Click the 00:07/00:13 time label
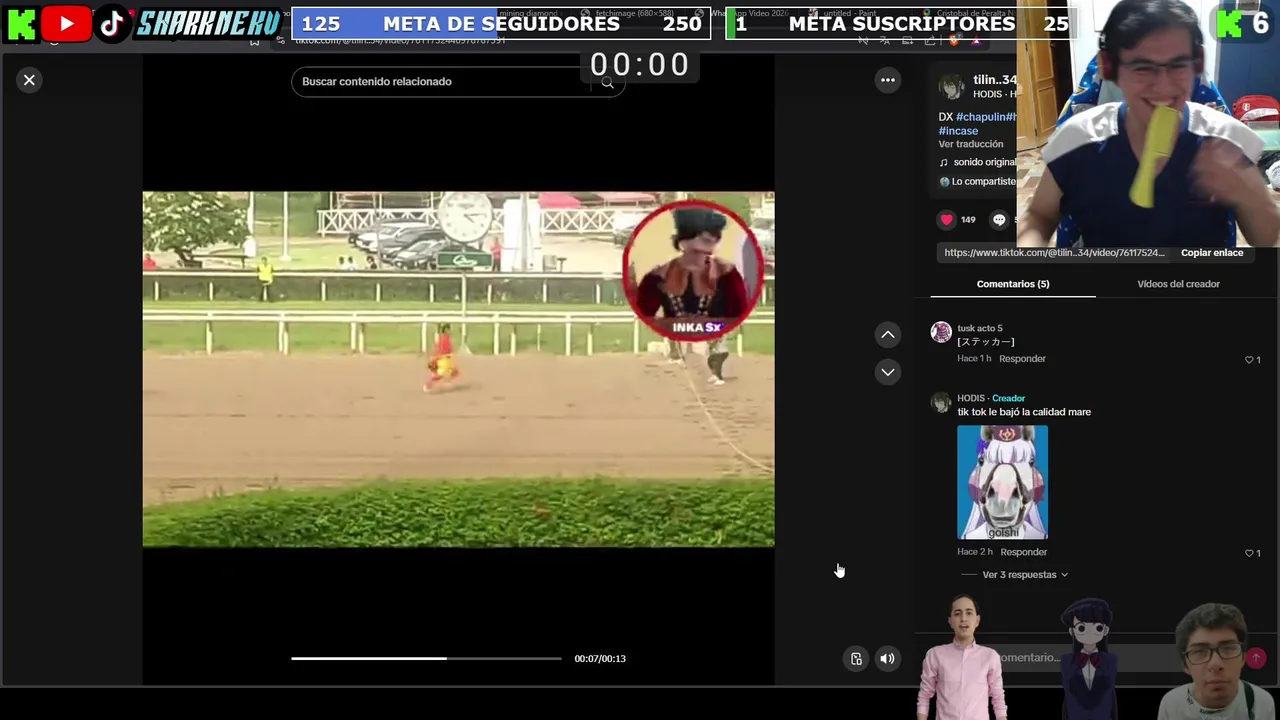Screen dimensions: 1280x720 pyautogui.click(x=600, y=659)
